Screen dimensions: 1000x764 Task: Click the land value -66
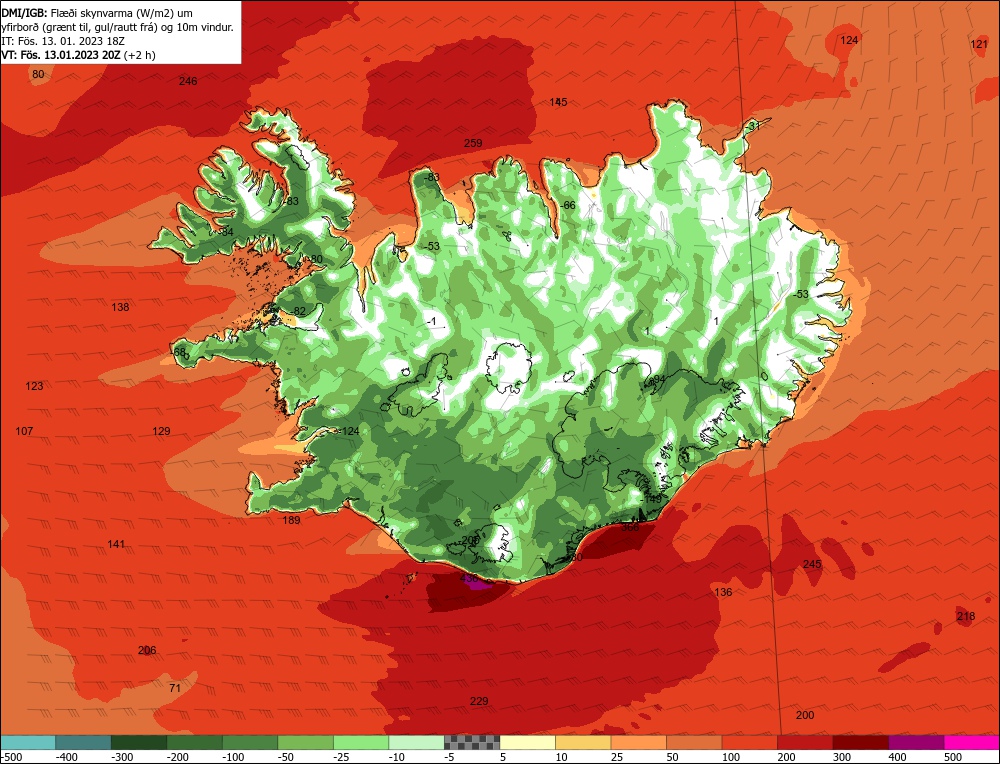coord(568,205)
